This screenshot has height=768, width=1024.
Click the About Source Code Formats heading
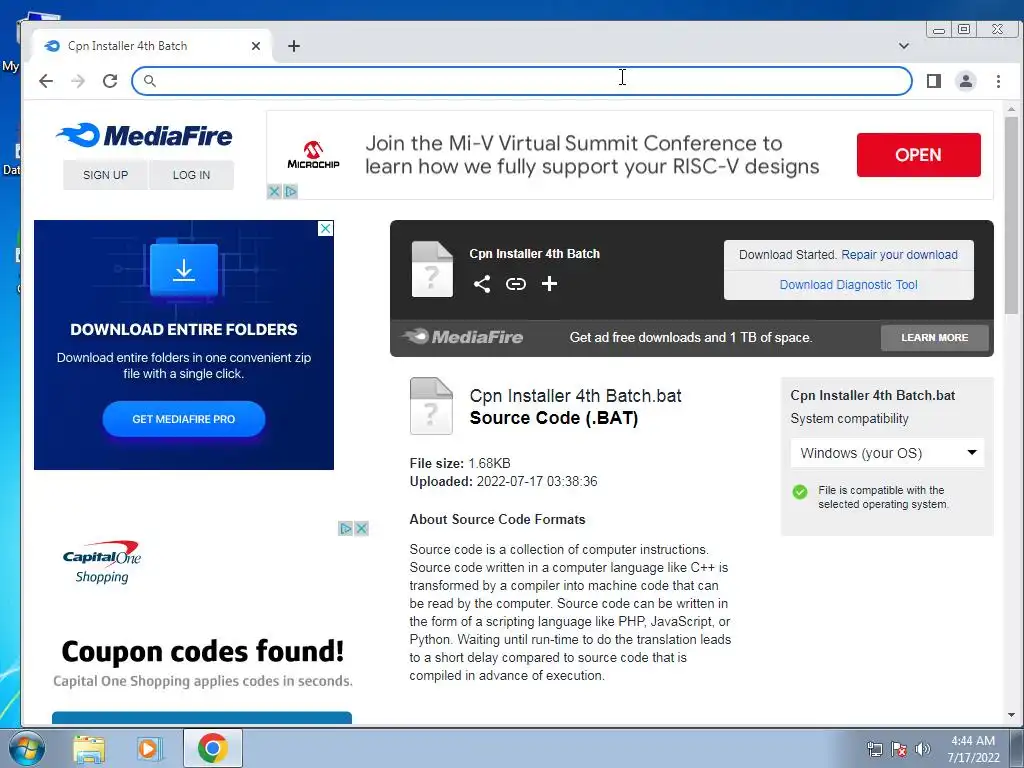tap(497, 519)
